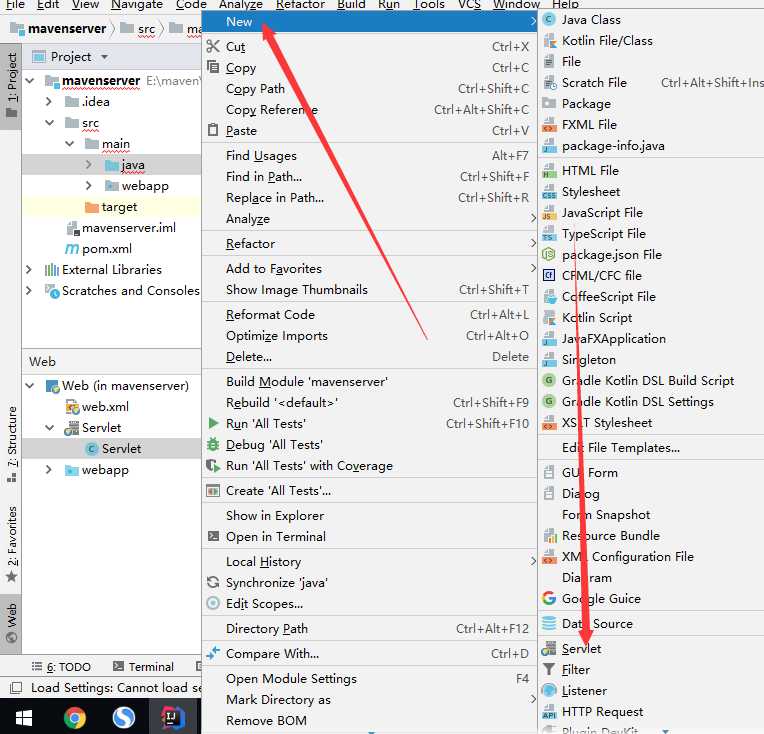Choose HTML File icon
This screenshot has height=734, width=764.
pyautogui.click(x=550, y=171)
